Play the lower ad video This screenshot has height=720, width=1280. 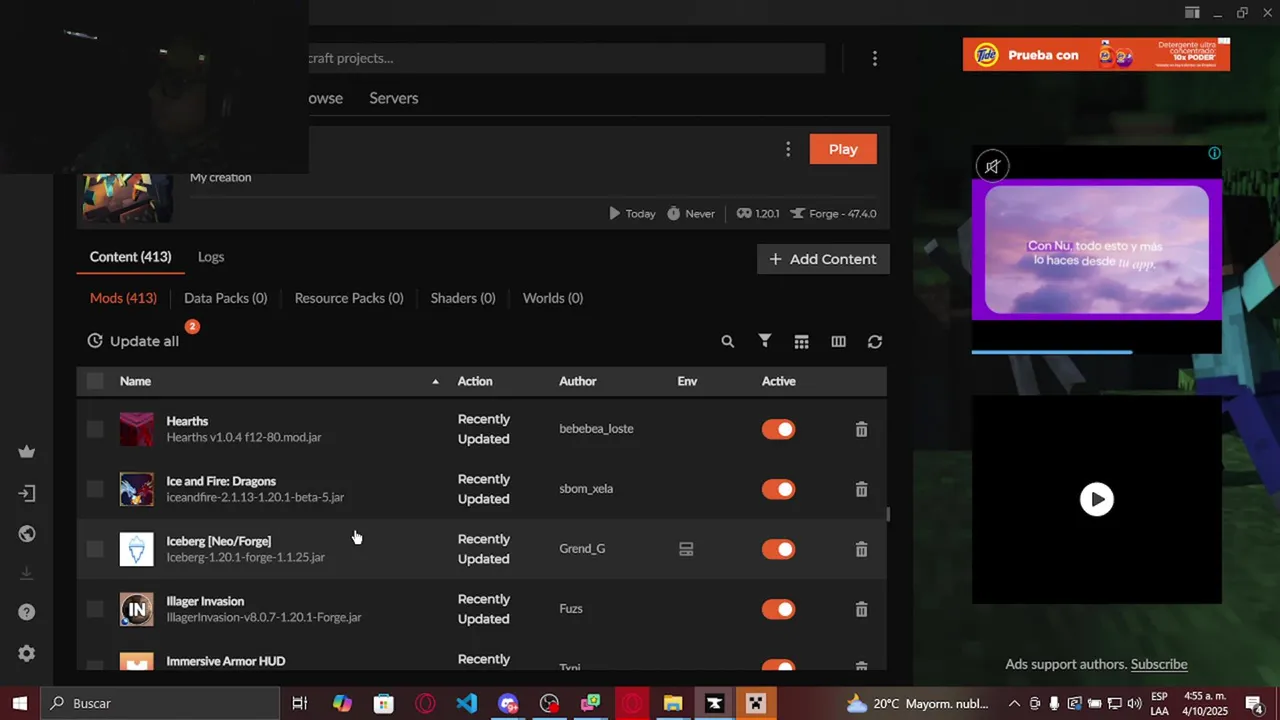pyautogui.click(x=1097, y=499)
